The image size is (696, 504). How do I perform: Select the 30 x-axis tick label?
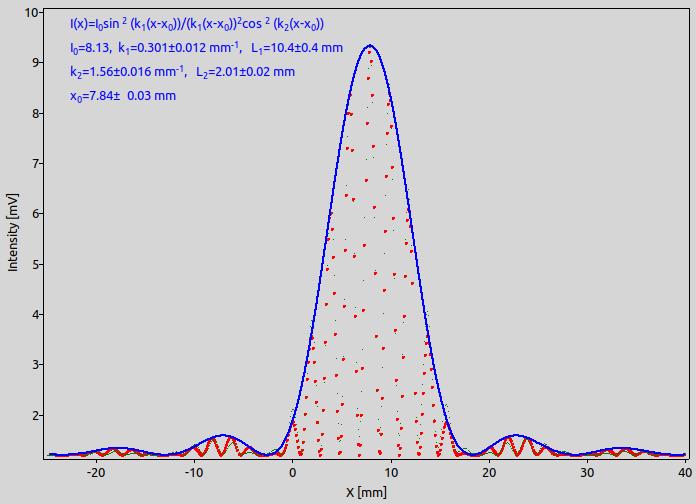pos(587,473)
